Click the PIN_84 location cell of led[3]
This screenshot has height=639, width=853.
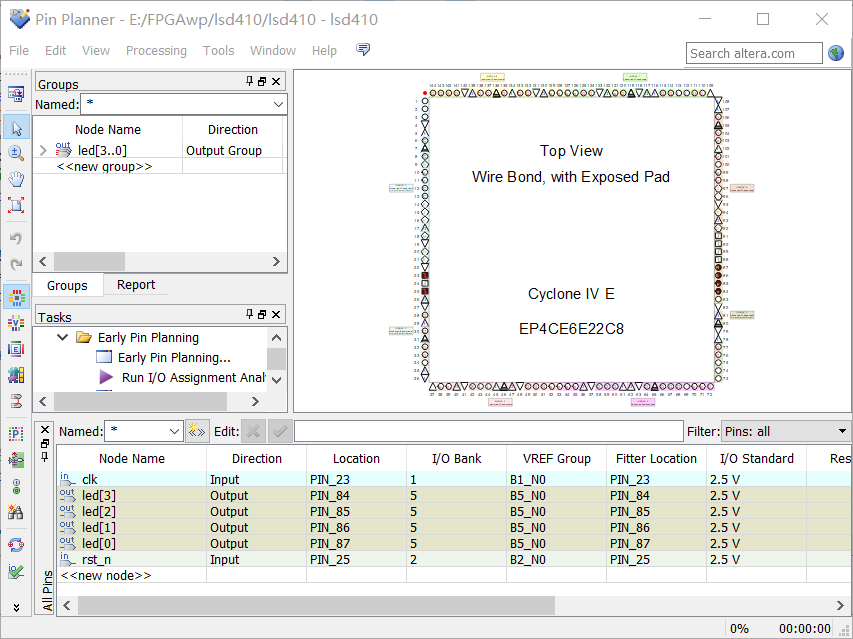click(x=356, y=495)
